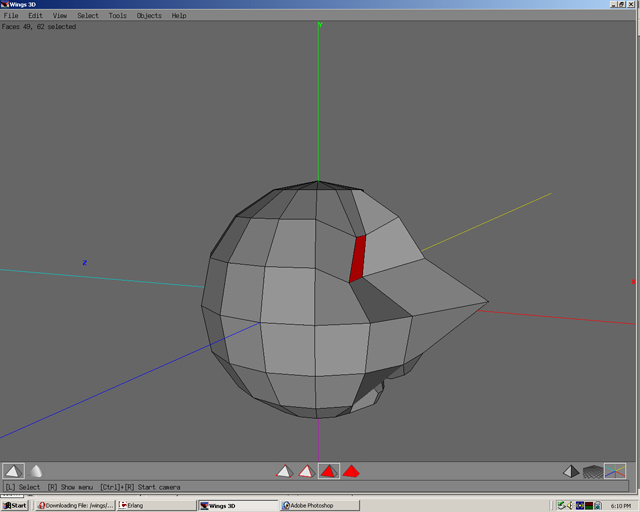The height and width of the screenshot is (512, 640).
Task: Switch to Erlang in the taskbar
Action: pyautogui.click(x=153, y=505)
